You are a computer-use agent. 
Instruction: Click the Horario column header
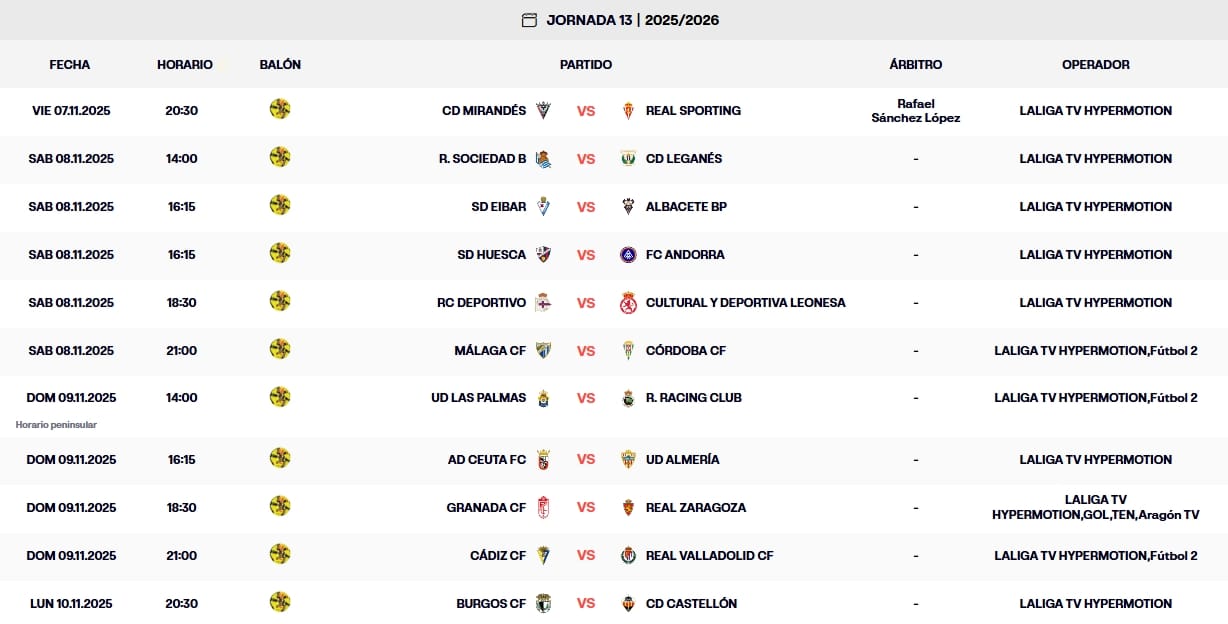pyautogui.click(x=185, y=65)
